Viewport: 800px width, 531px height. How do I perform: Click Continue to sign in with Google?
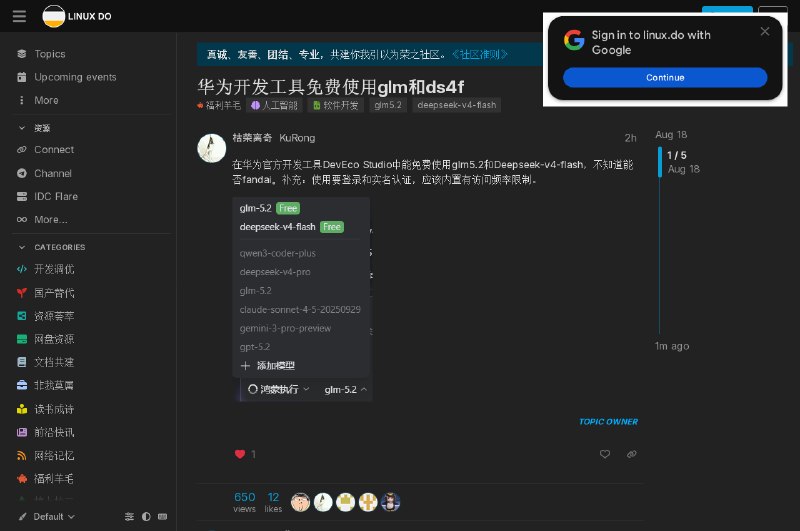tap(665, 78)
